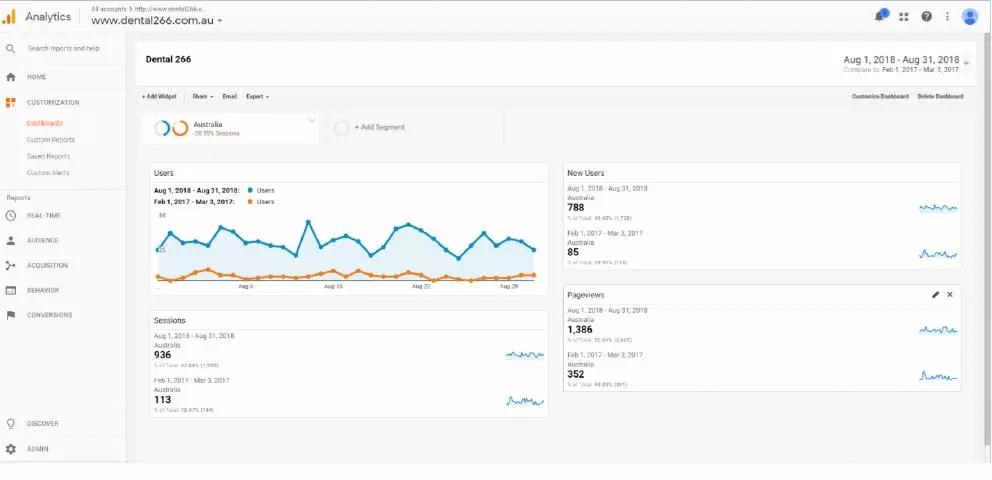Open CONVERSIONS reports

49,315
